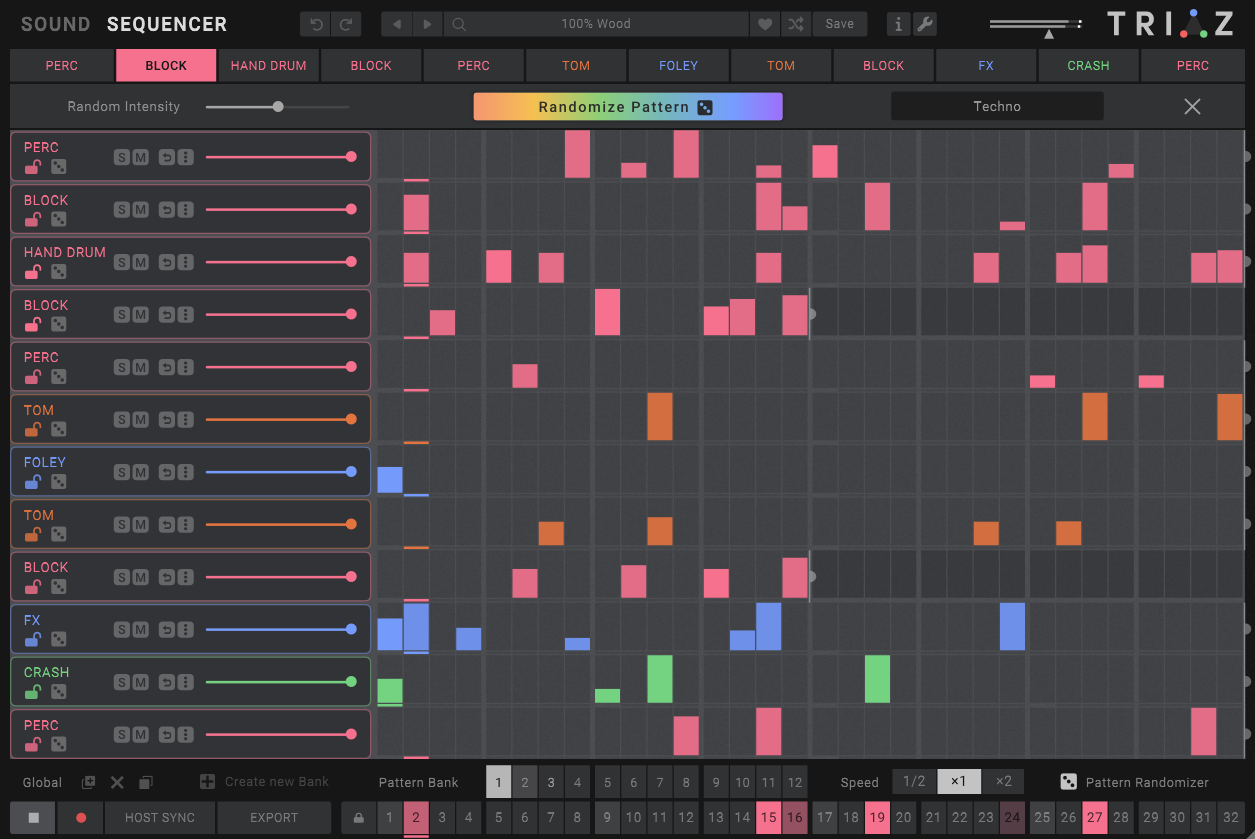This screenshot has width=1255, height=839.
Task: Solo the HAND DRUM track
Action: [122, 263]
